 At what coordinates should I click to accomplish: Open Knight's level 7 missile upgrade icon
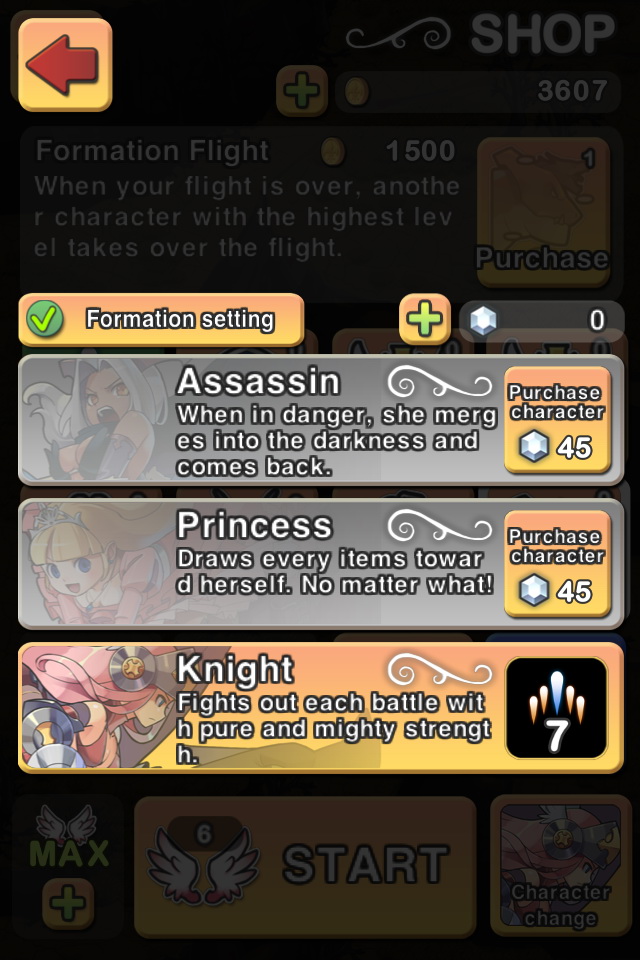(557, 708)
